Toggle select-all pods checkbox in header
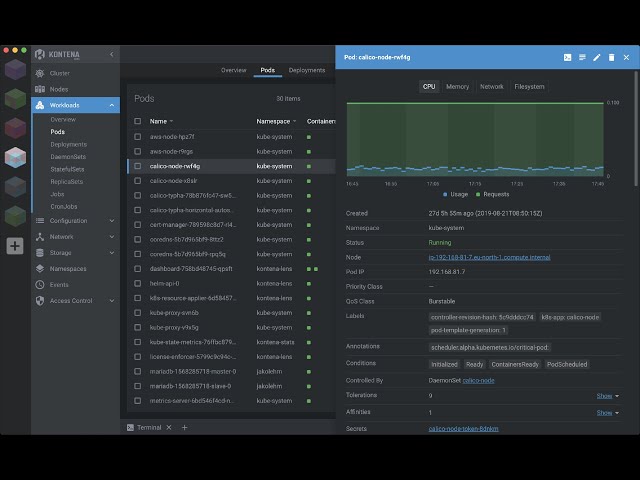640x480 pixels. pyautogui.click(x=138, y=121)
